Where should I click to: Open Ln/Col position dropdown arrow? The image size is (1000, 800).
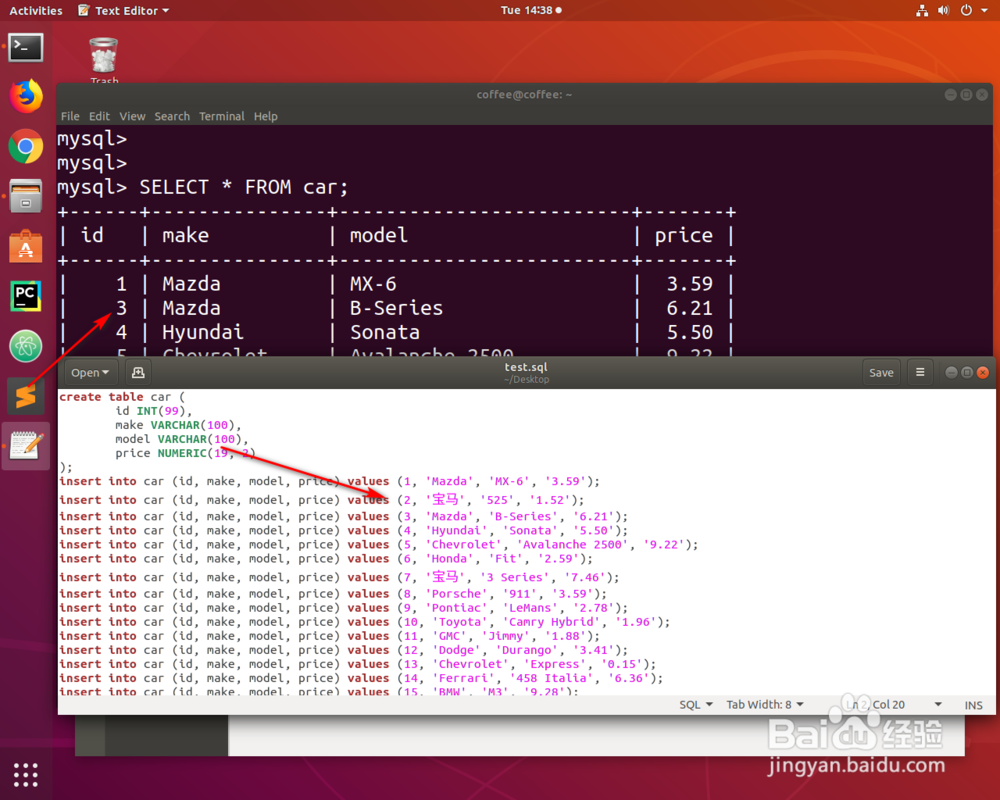[x=938, y=704]
